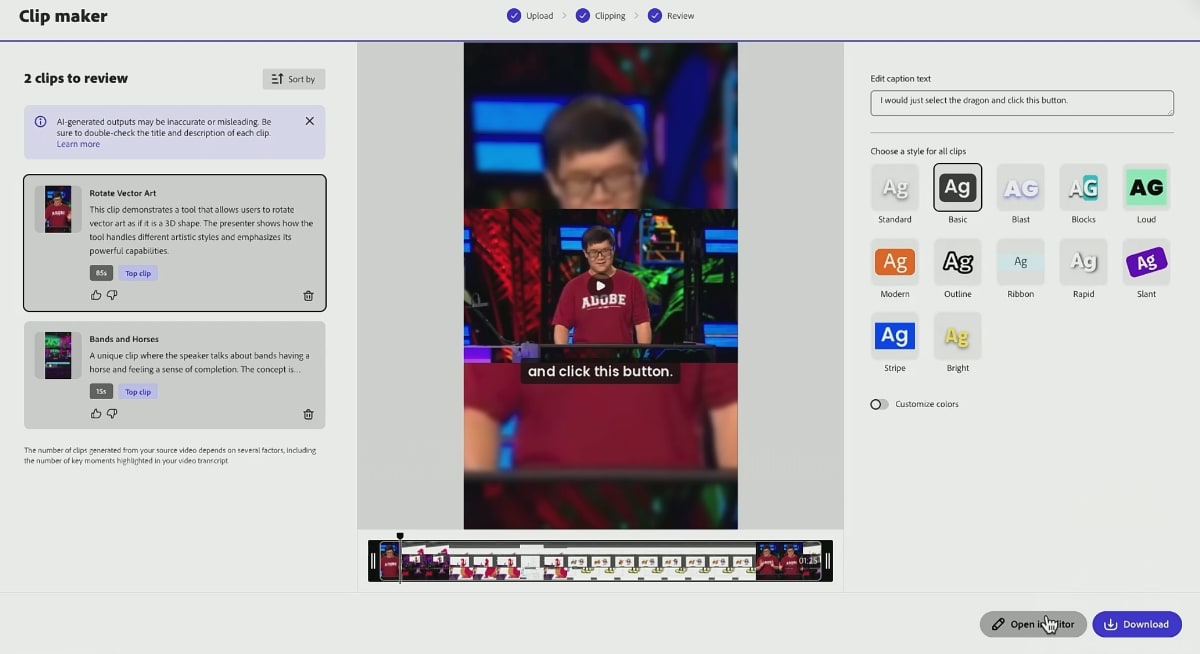Screen dimensions: 1200x654
Task: Go to the Upload step
Action: [x=530, y=15]
